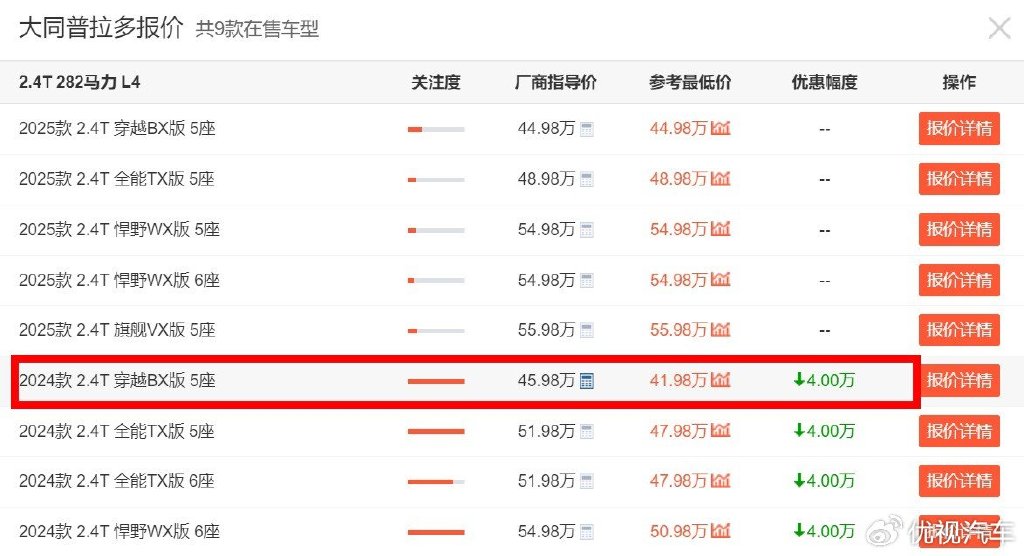Show price trend chart for 2024款 全能TX版 5座
The image size is (1024, 556).
point(720,431)
